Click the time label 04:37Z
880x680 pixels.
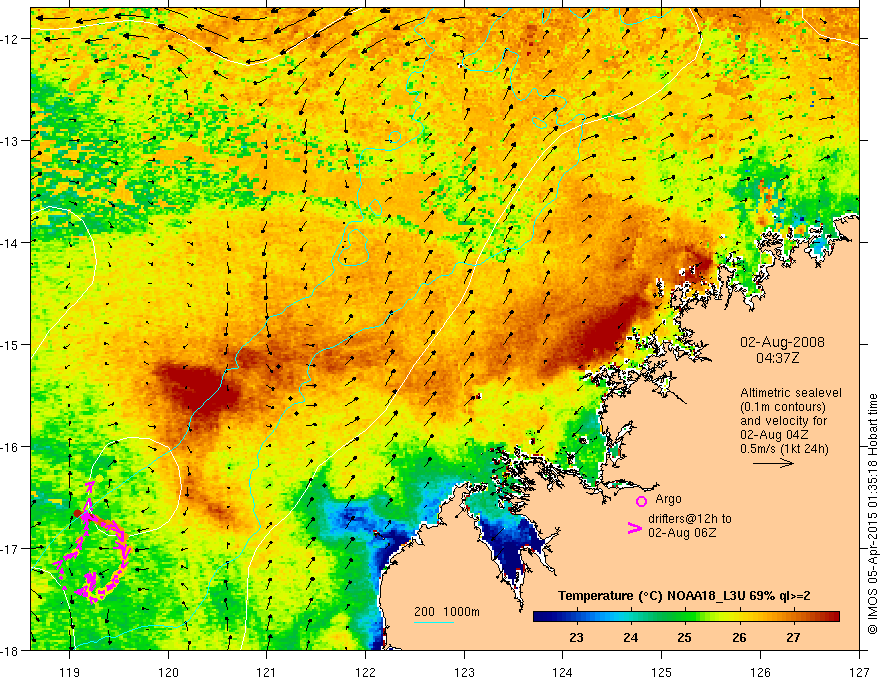(x=777, y=357)
